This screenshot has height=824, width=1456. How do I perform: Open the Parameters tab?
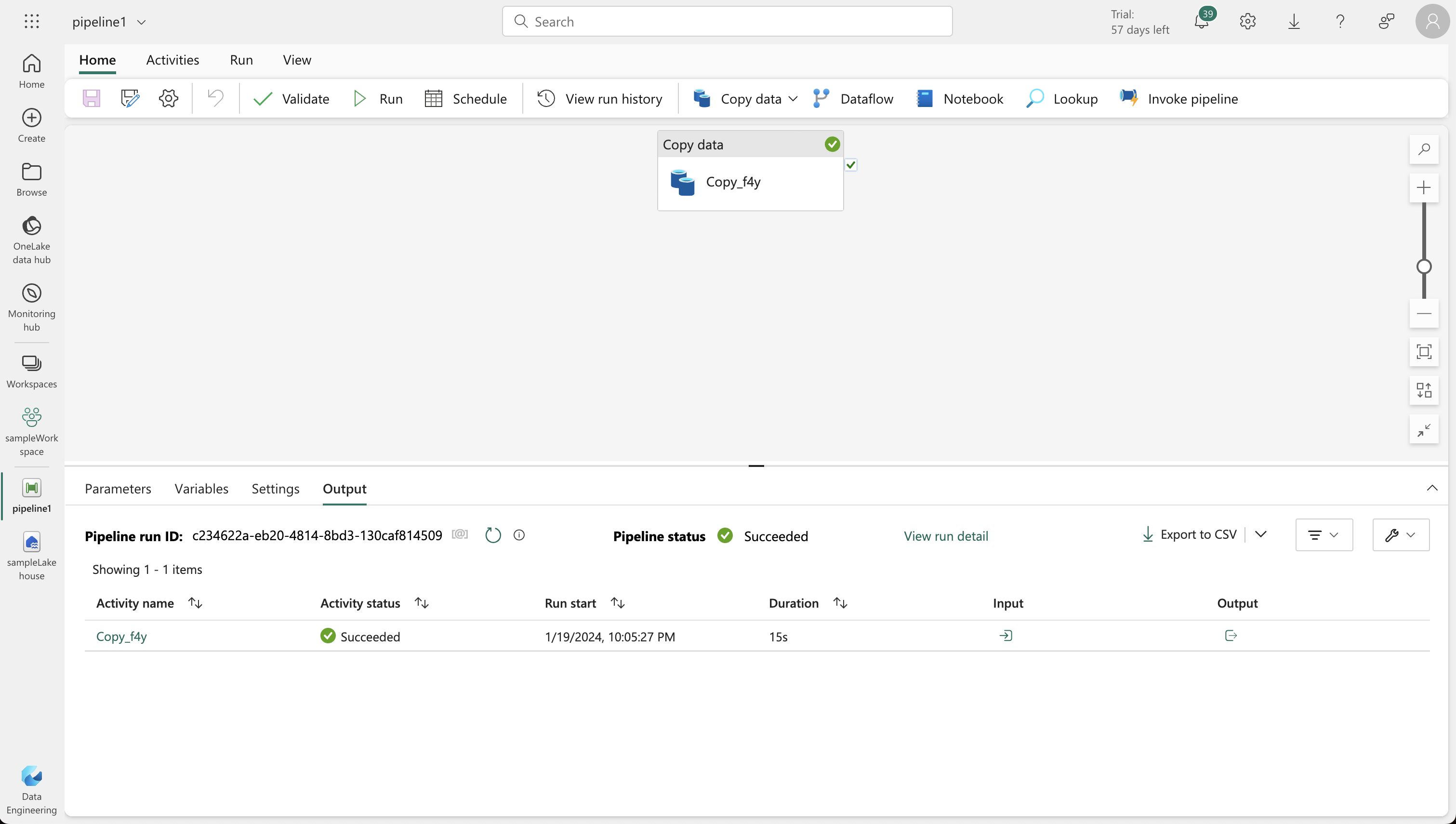coord(118,489)
